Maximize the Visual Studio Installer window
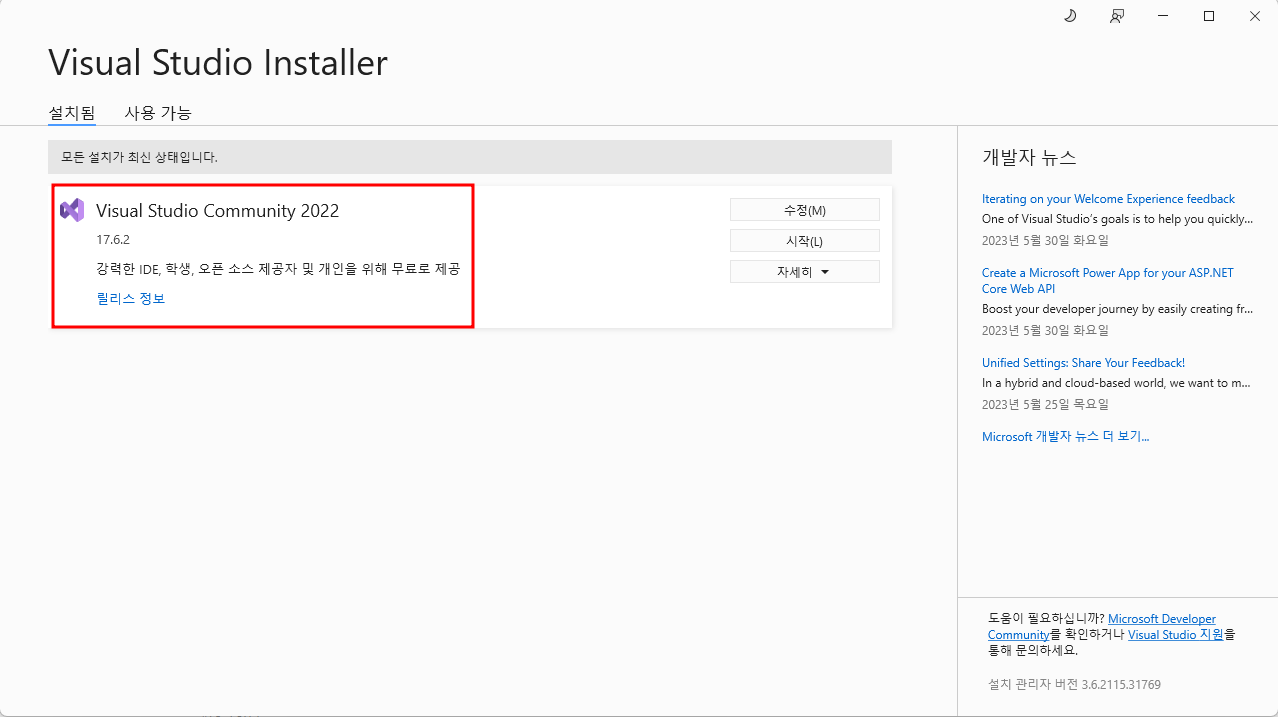This screenshot has width=1278, height=717. (1209, 16)
